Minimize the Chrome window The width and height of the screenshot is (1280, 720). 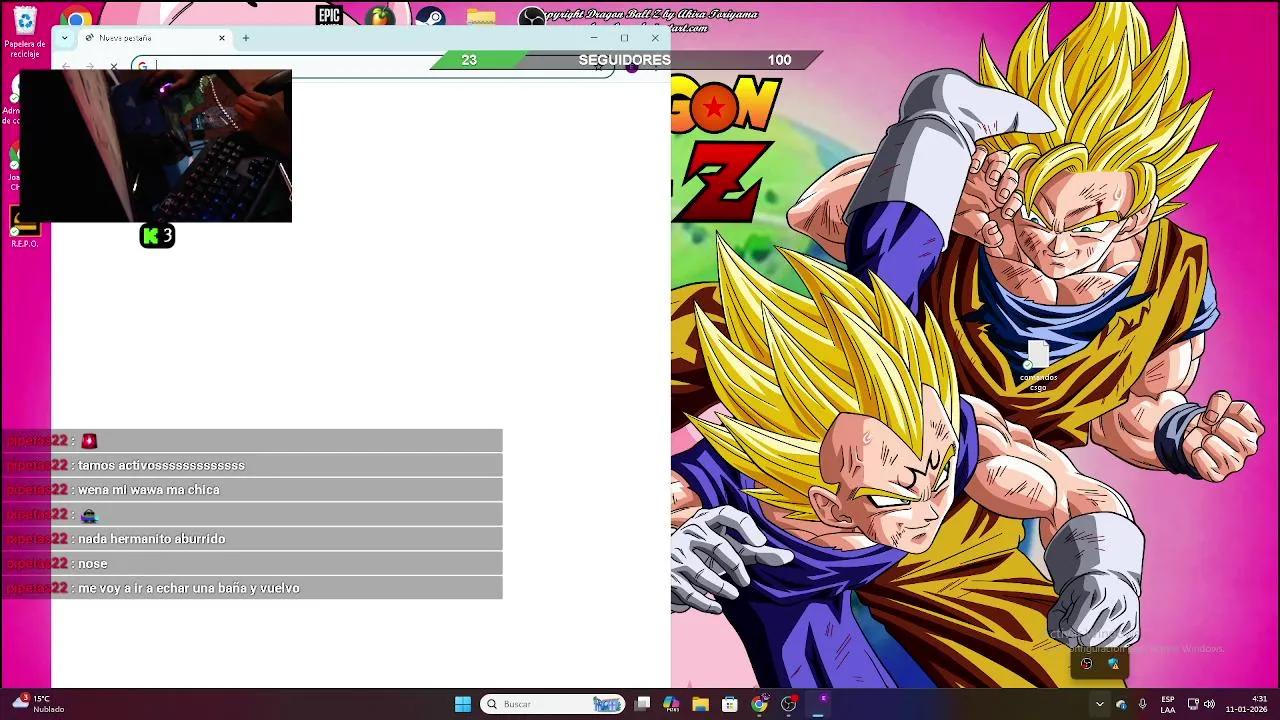click(594, 38)
